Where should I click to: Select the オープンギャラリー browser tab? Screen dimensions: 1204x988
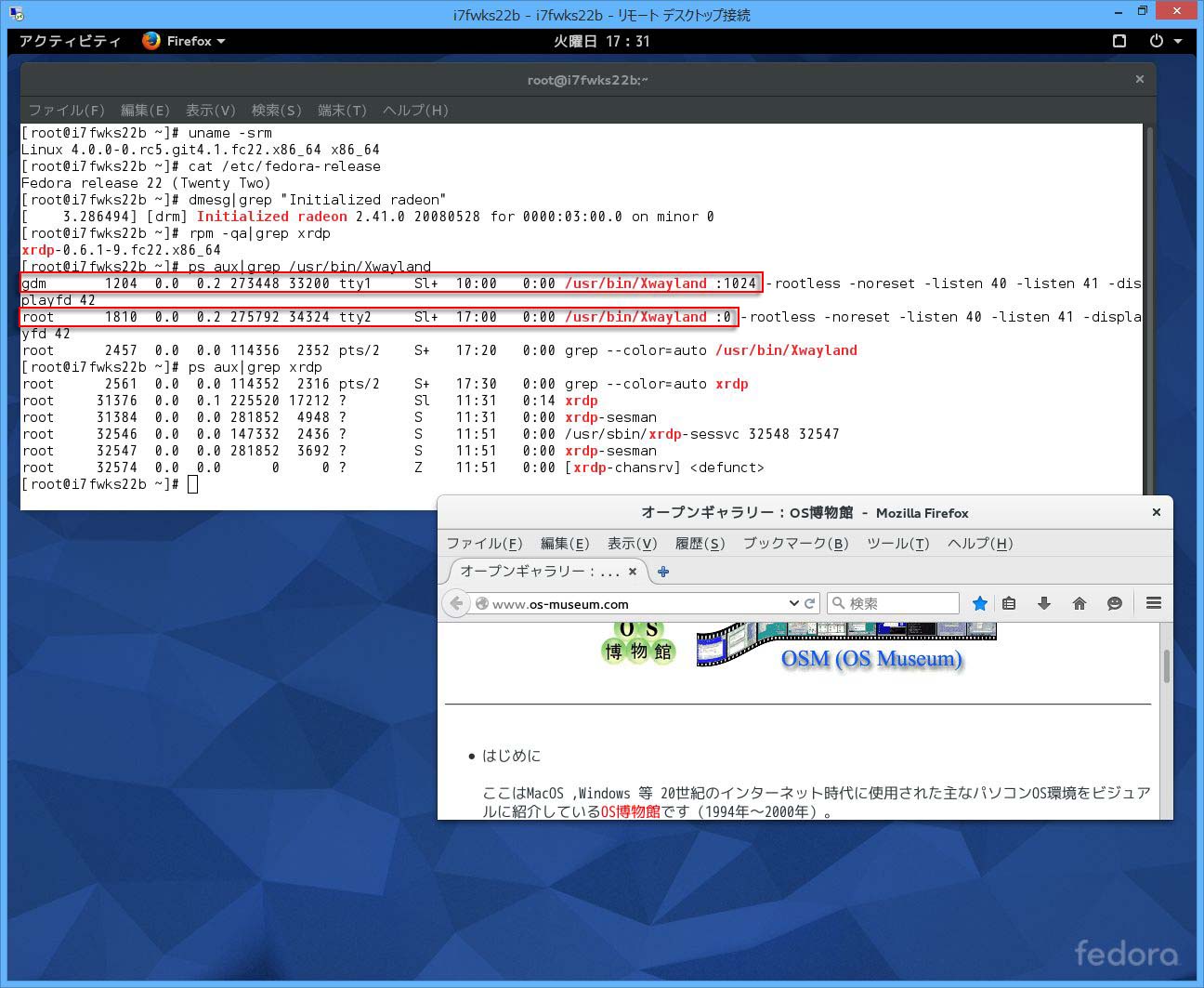coord(546,572)
